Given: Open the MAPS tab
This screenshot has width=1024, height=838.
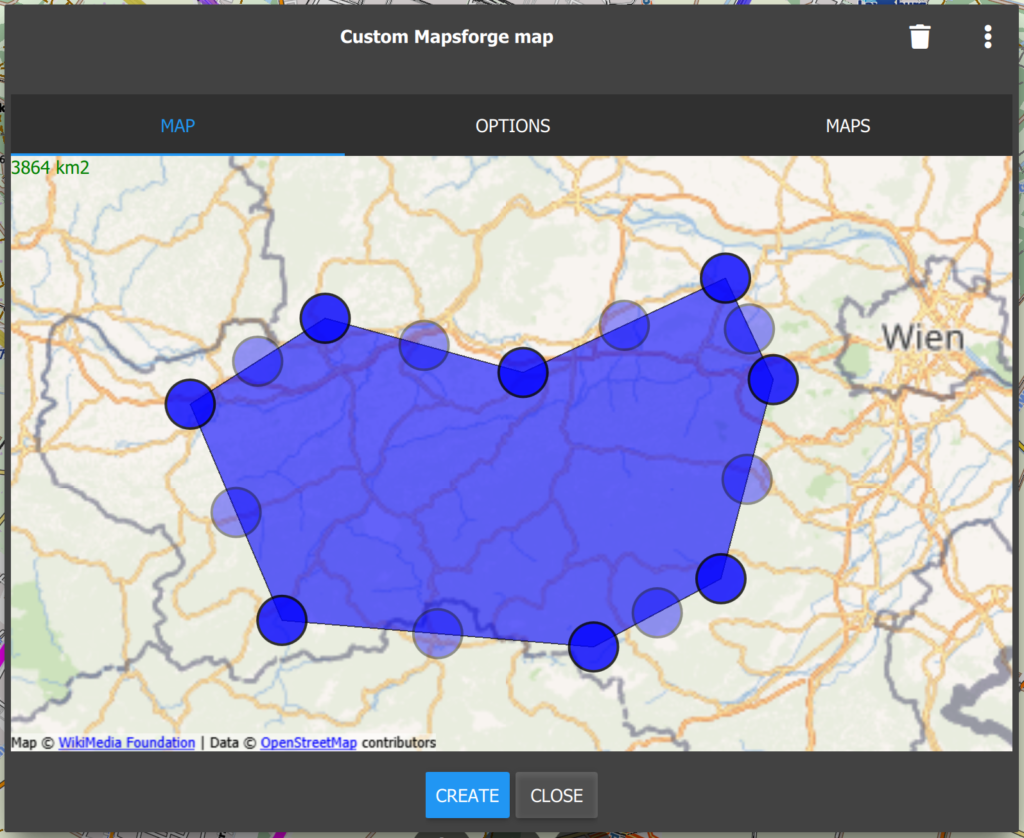Looking at the screenshot, I should coord(847,126).
